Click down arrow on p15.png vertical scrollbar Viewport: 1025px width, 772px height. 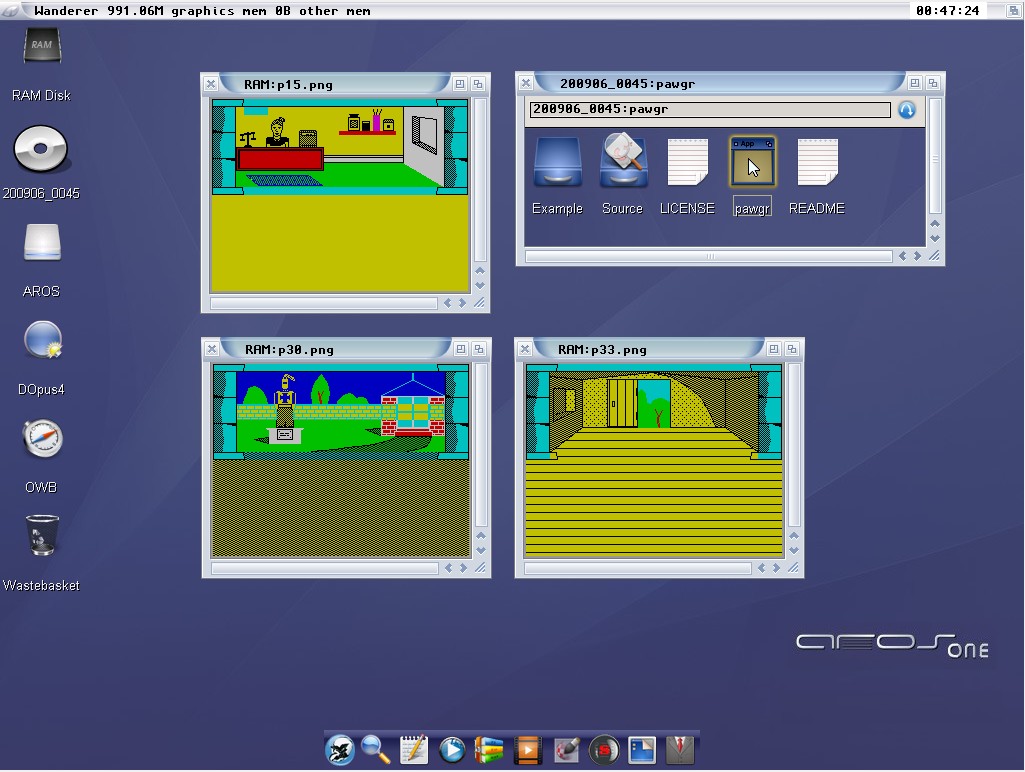point(480,286)
